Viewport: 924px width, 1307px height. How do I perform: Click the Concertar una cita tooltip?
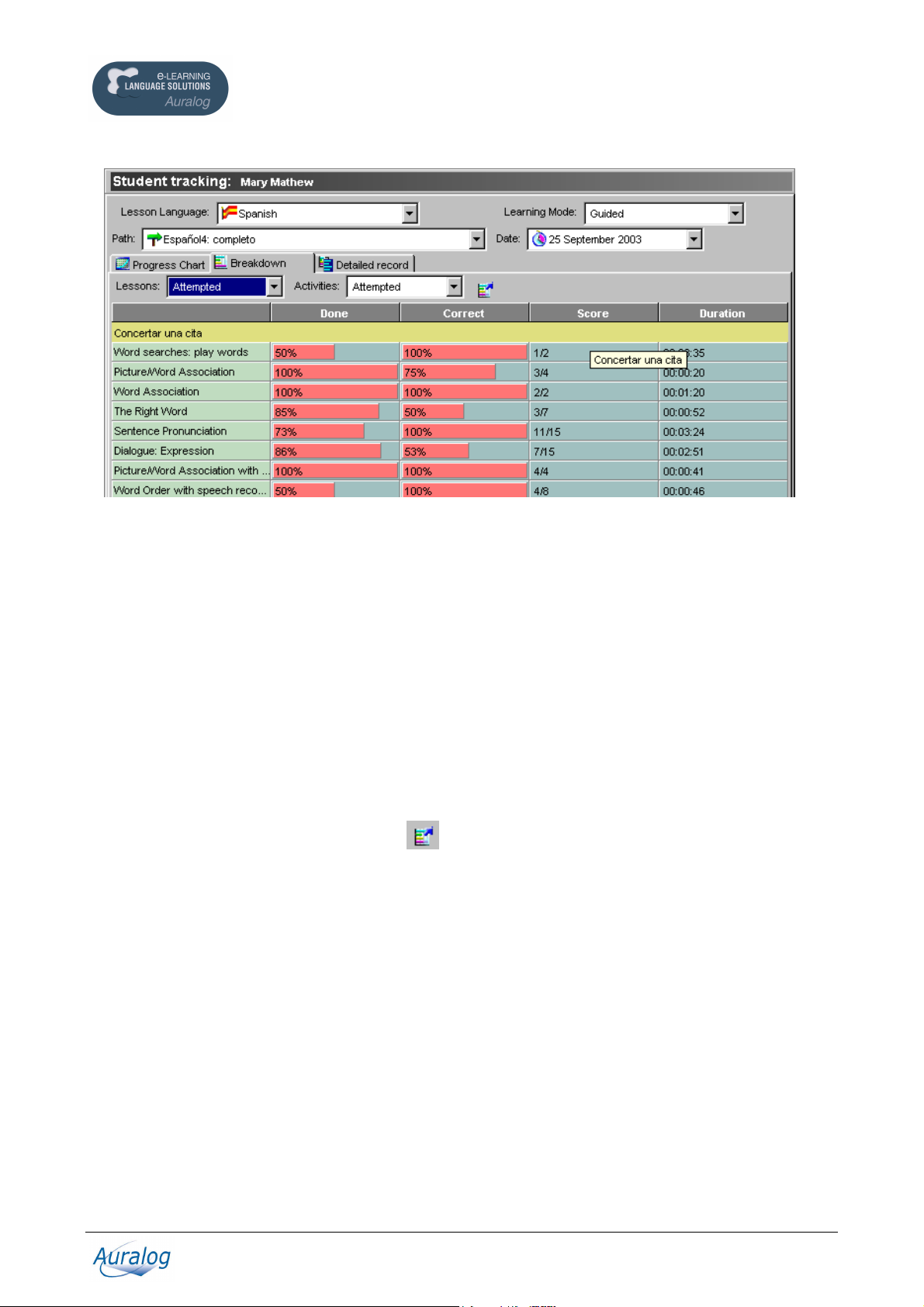638,360
